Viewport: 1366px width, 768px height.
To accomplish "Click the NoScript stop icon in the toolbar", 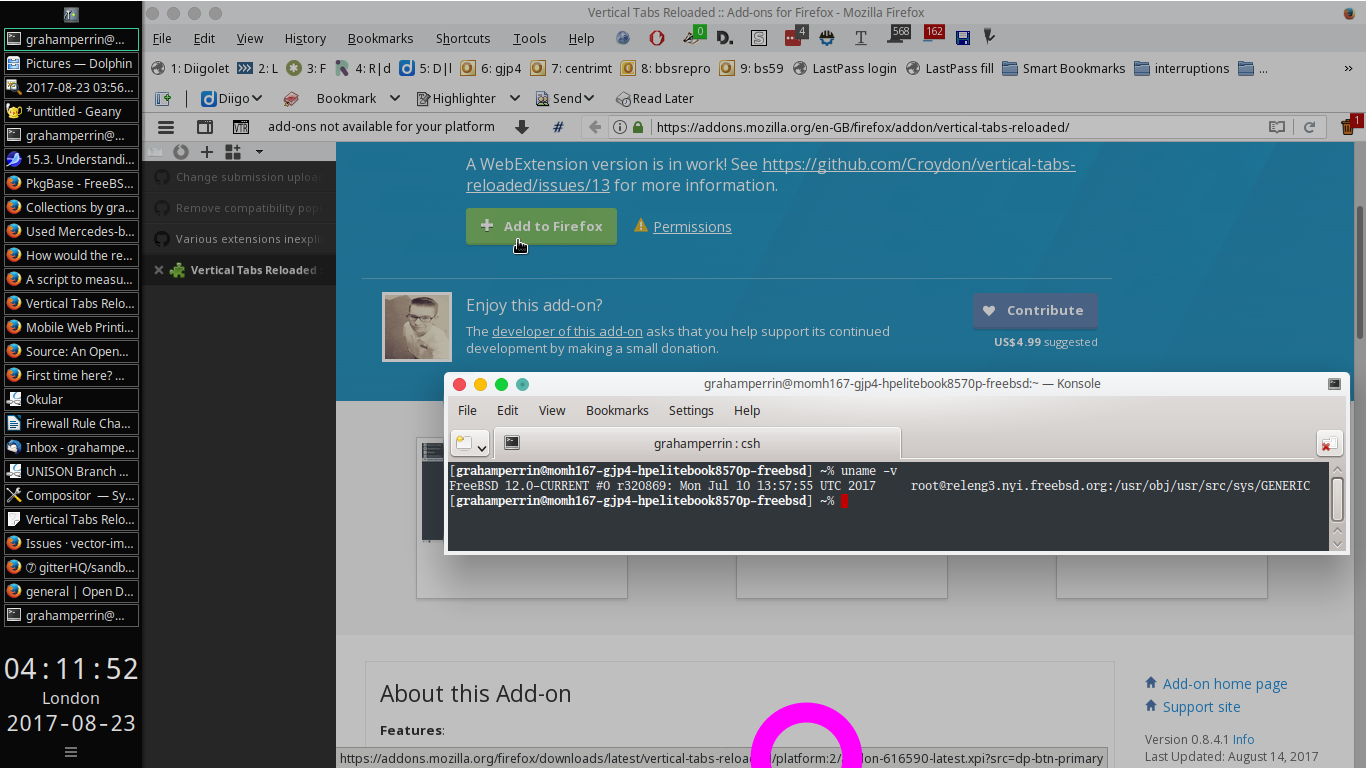I will pyautogui.click(x=657, y=37).
